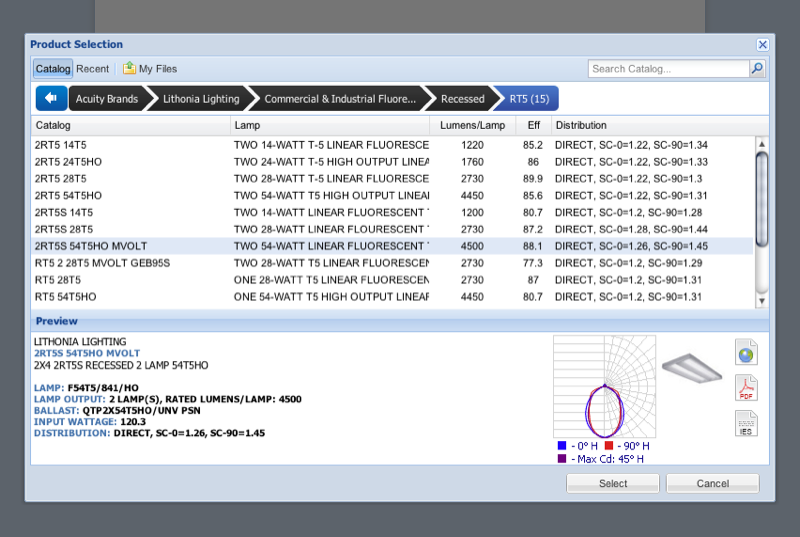800x537 pixels.
Task: Click the INPUT WATTAGE 120.3 text
Action: coord(90,422)
